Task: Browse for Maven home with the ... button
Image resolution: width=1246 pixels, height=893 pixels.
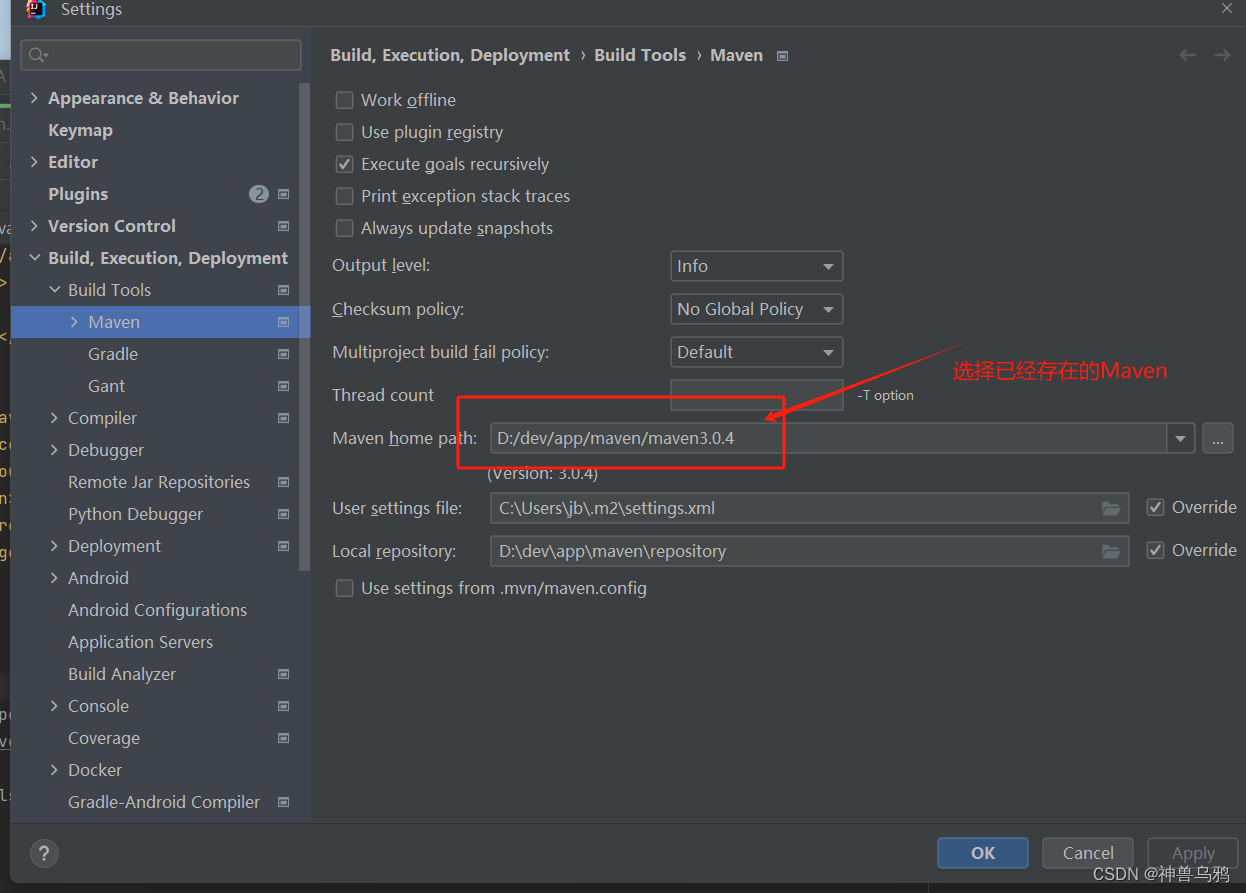Action: point(1217,438)
